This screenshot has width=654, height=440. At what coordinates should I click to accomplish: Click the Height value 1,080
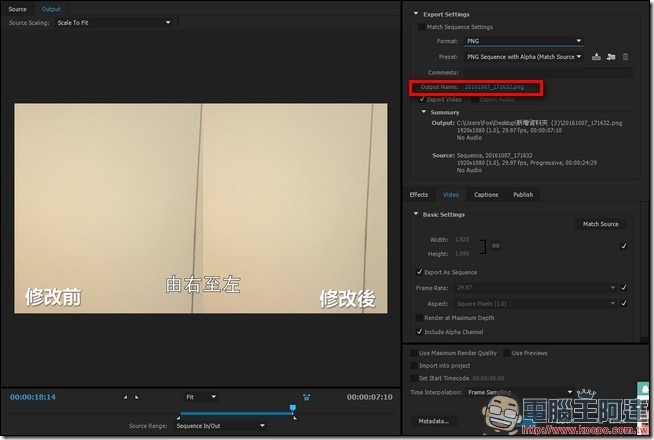click(462, 254)
